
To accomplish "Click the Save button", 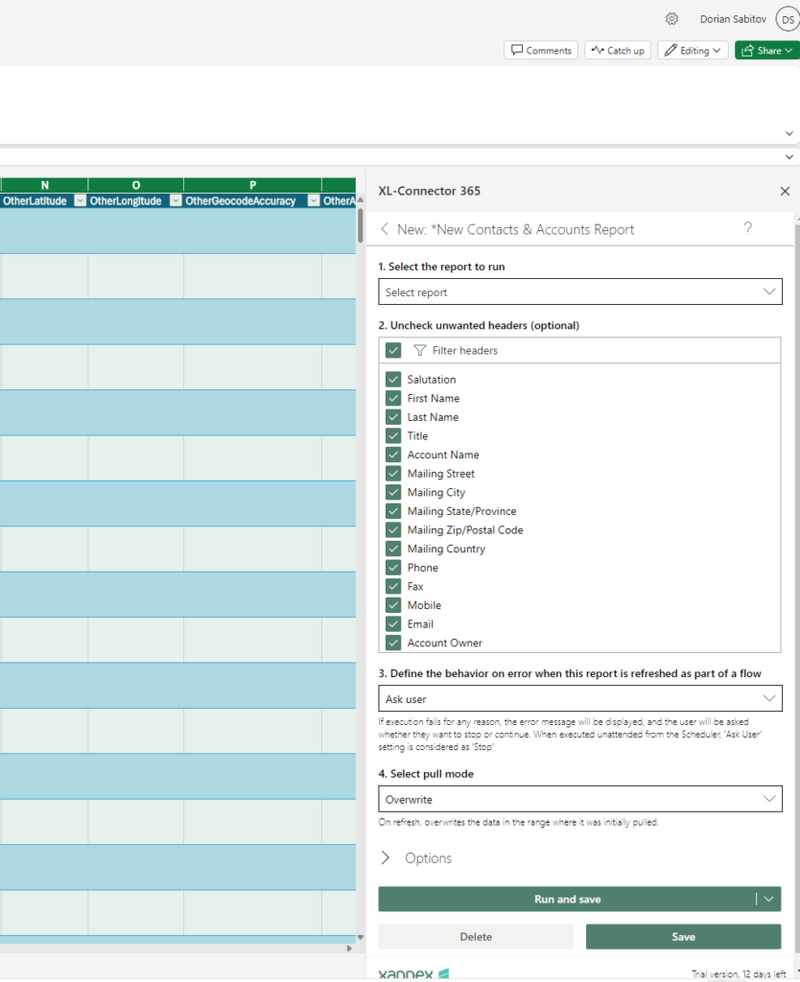I will pos(683,937).
